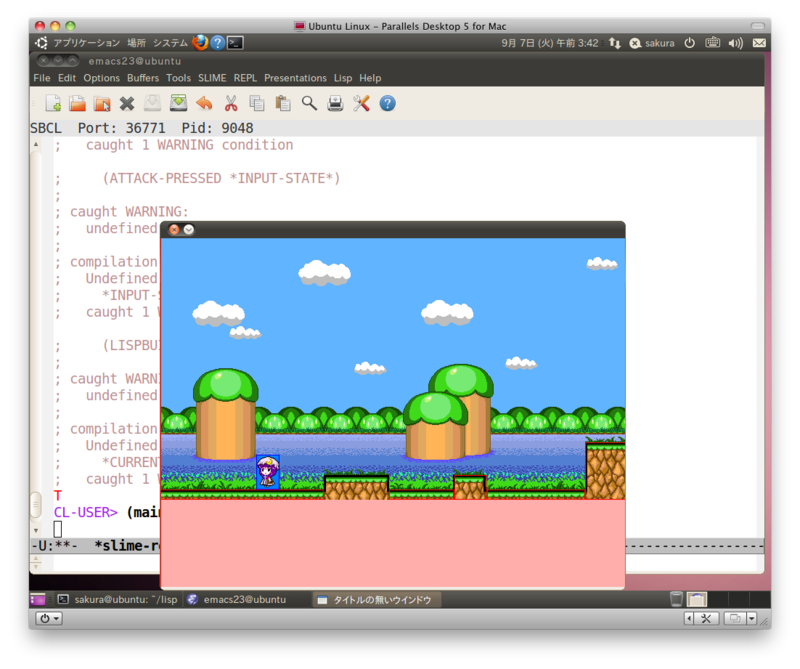Open the Lisp menu
Viewport: 800px width, 669px height.
click(x=343, y=78)
